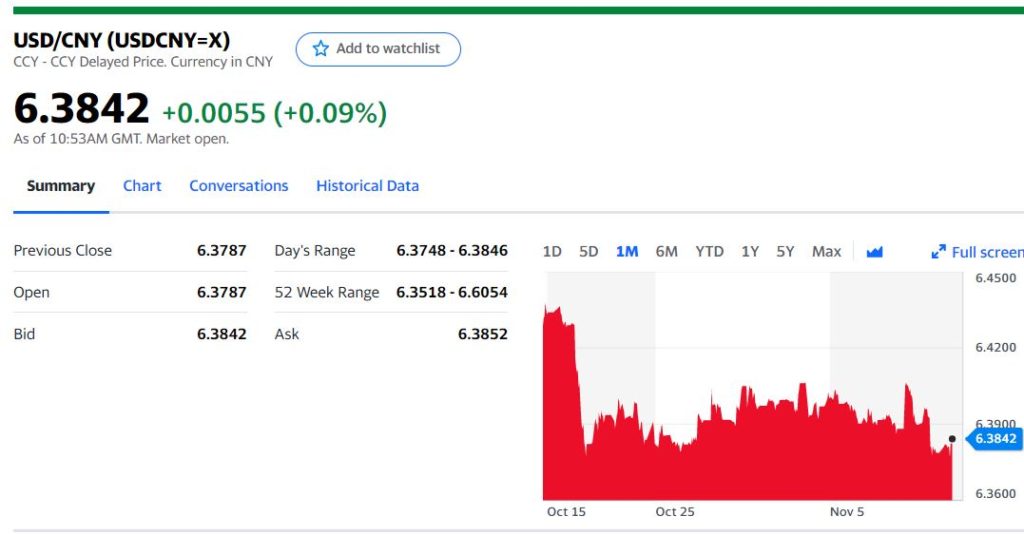
Task: Switch chart to 6M range
Action: click(x=667, y=252)
